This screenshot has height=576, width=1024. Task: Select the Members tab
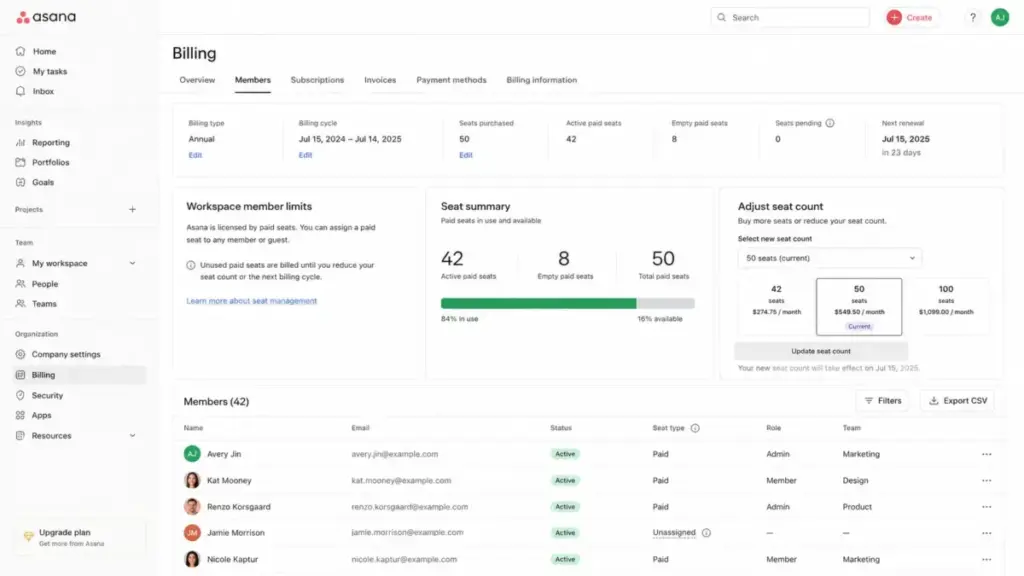pyautogui.click(x=253, y=80)
